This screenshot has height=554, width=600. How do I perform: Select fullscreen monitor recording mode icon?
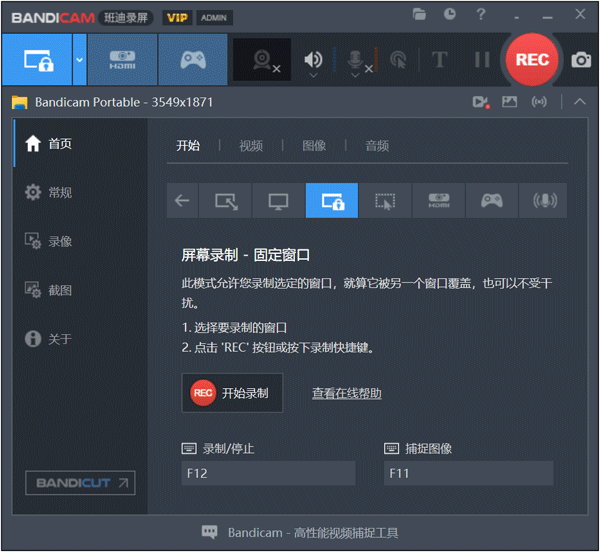point(279,200)
